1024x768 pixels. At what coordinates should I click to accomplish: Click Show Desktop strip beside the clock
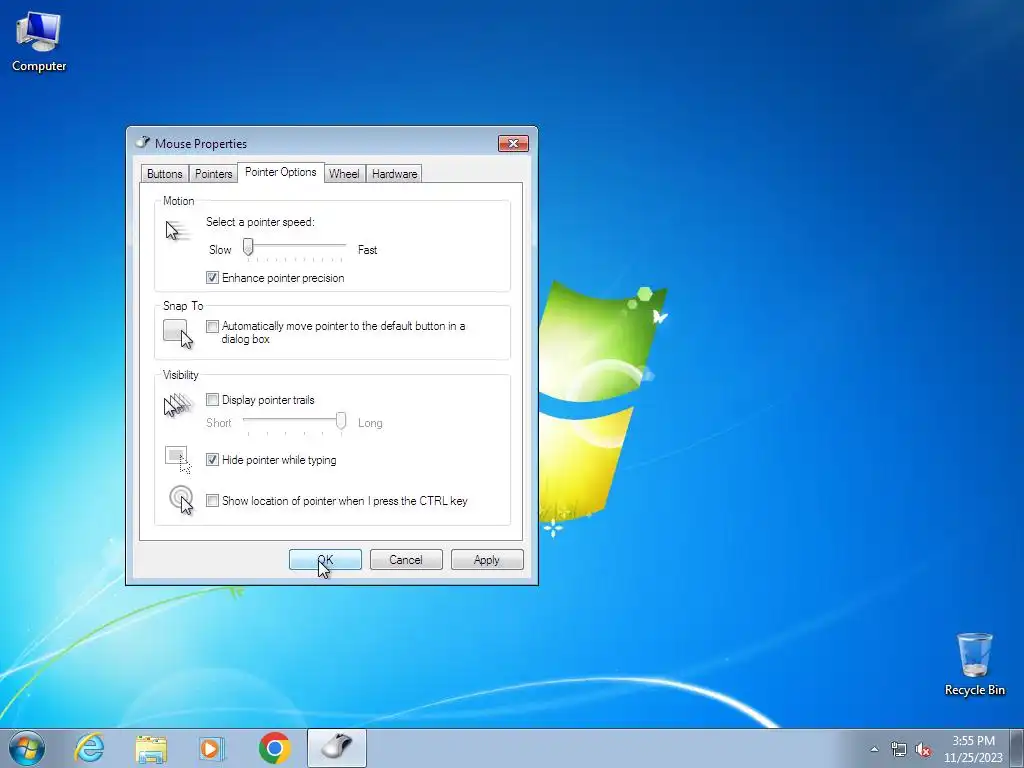click(1017, 748)
